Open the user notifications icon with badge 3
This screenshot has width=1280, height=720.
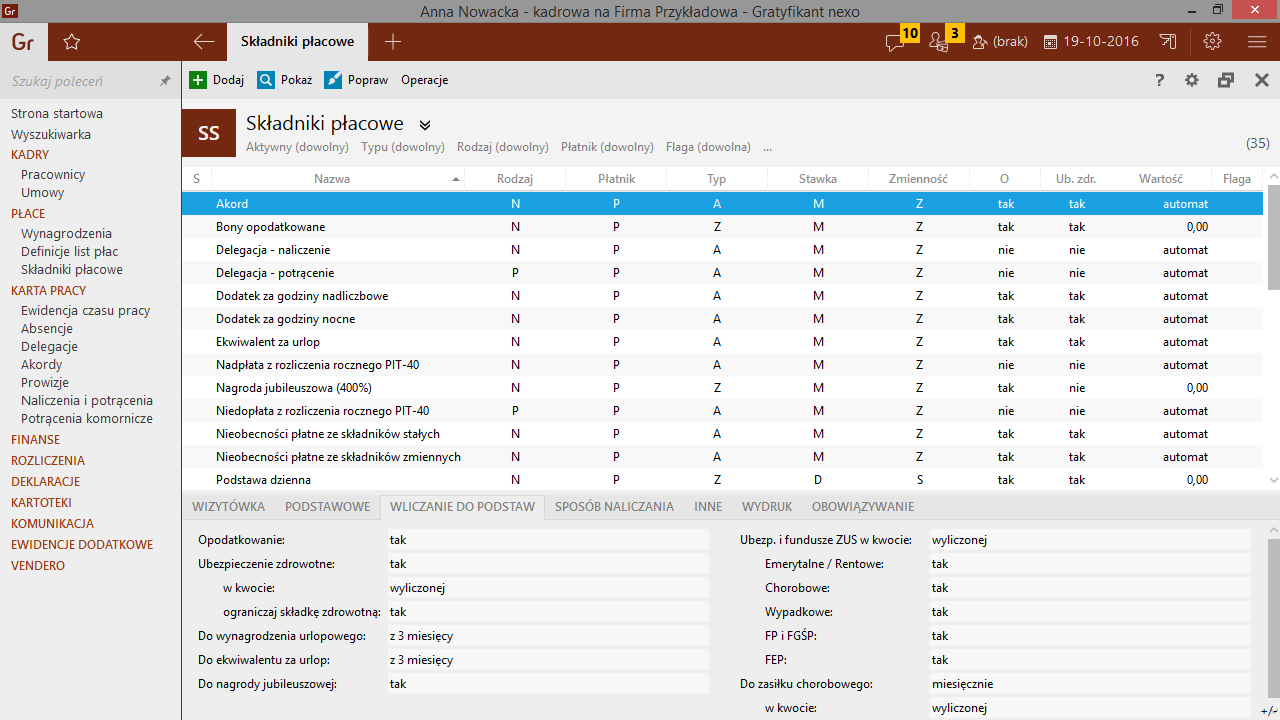coord(938,42)
